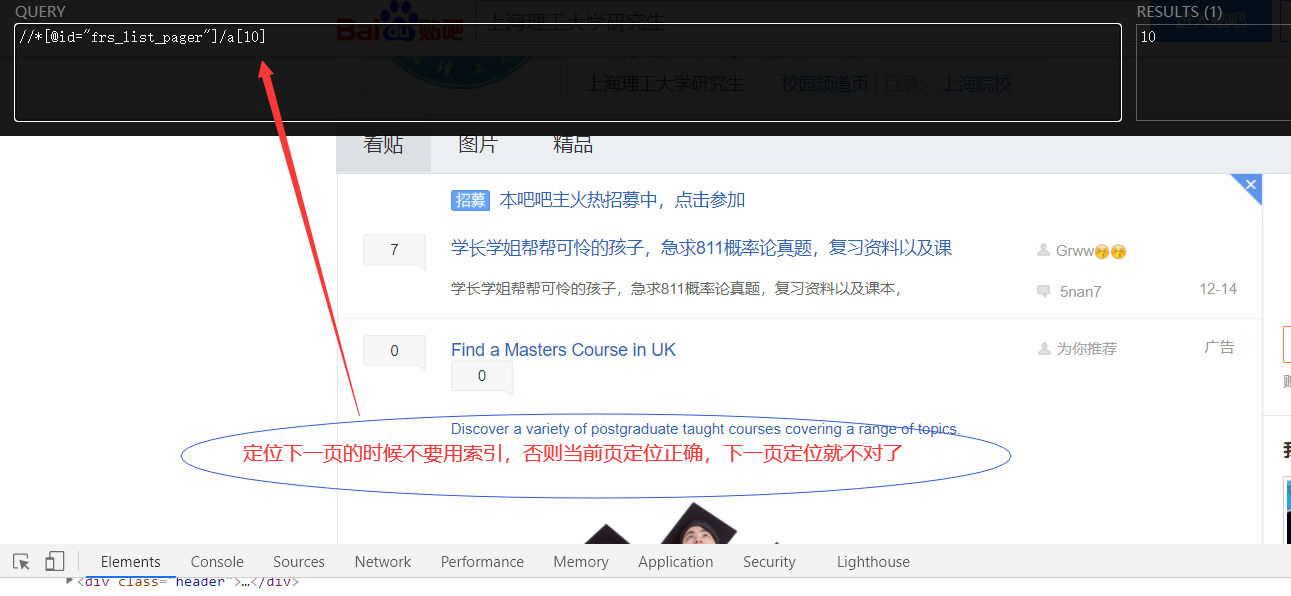Open author Grww profile link
This screenshot has height=596, width=1291.
tap(1091, 251)
